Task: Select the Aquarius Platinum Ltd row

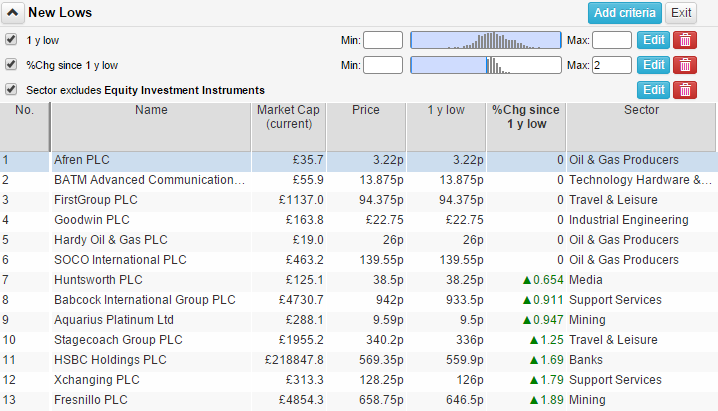Action: [x=359, y=320]
